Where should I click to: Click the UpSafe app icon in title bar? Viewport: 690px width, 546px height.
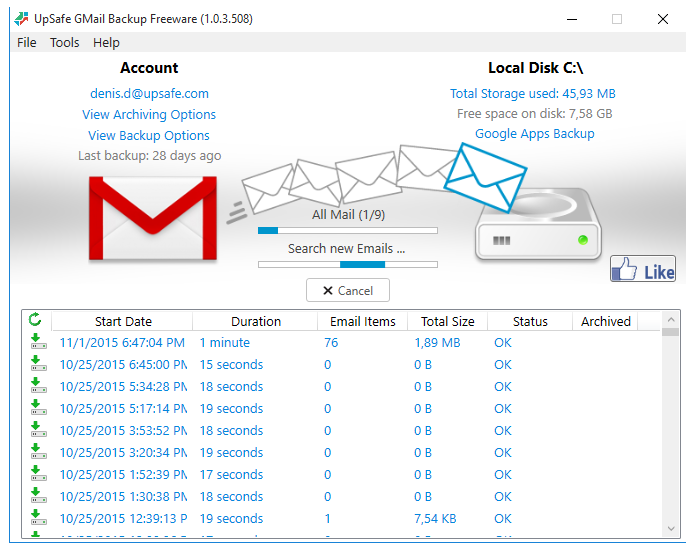point(21,19)
